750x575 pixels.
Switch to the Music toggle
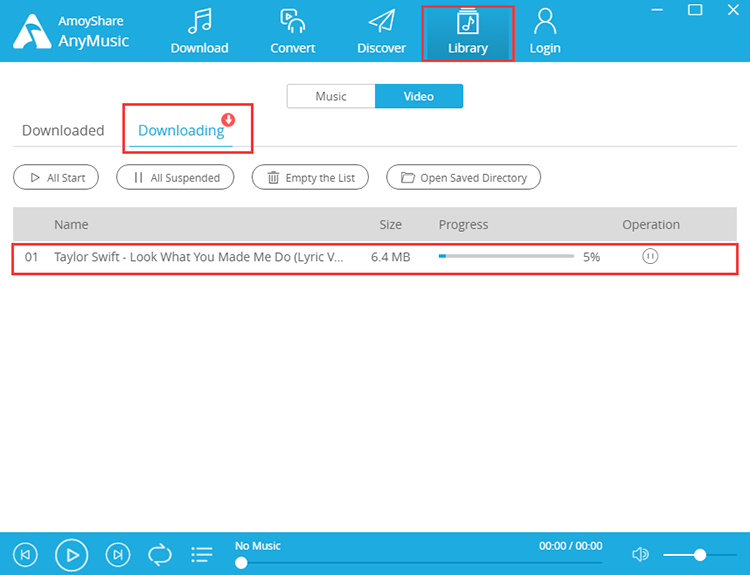[331, 96]
